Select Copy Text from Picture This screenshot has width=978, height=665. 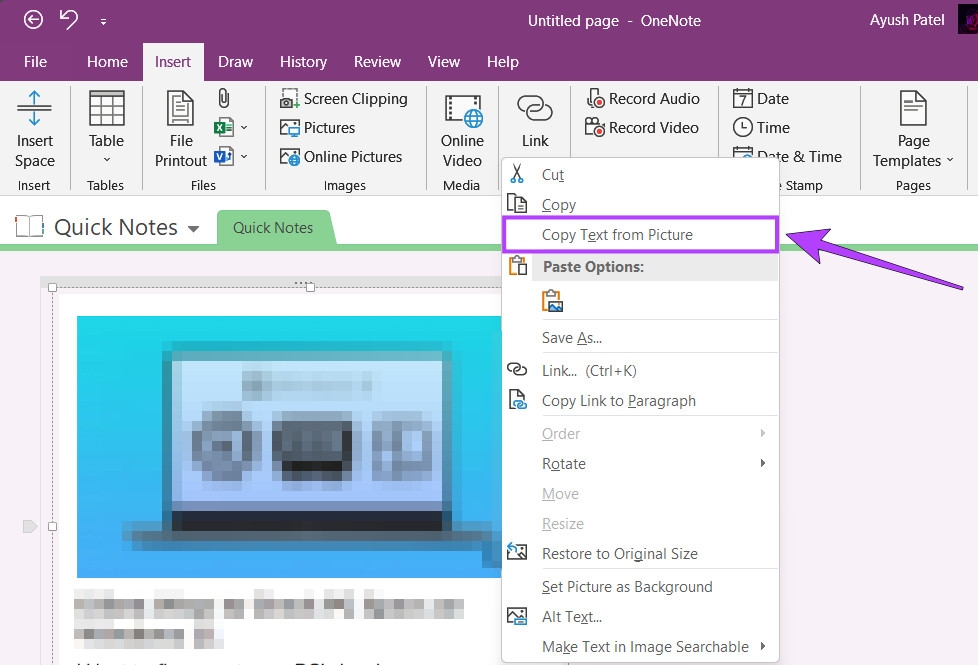641,235
